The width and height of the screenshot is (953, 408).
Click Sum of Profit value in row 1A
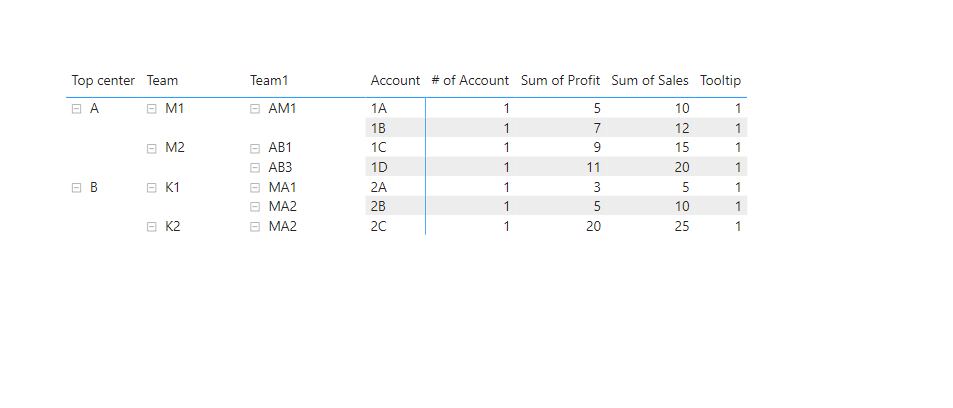point(597,109)
